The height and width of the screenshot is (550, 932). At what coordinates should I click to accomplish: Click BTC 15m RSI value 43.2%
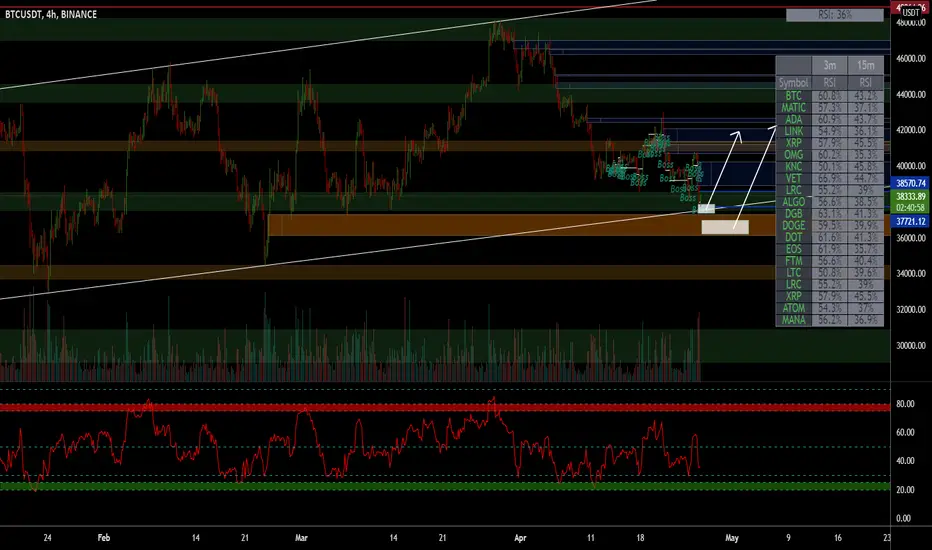tap(865, 96)
